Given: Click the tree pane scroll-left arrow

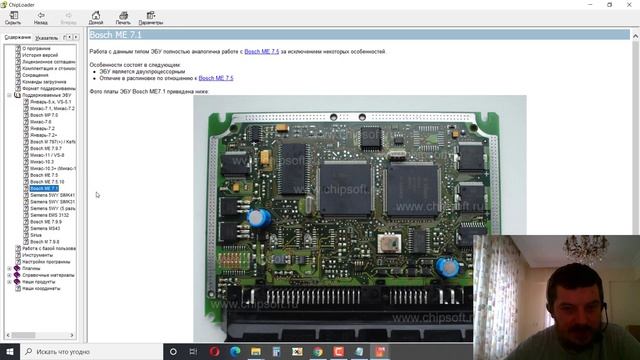Looking at the screenshot, I should click(8, 335).
